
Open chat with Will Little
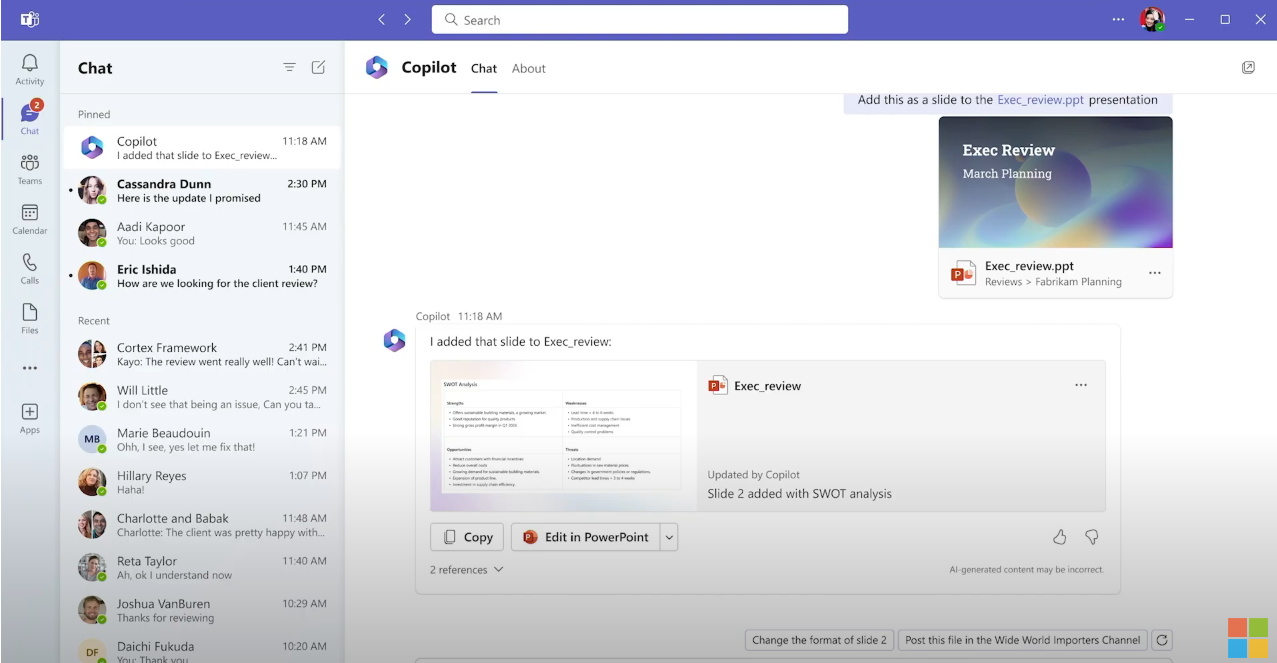pos(202,397)
